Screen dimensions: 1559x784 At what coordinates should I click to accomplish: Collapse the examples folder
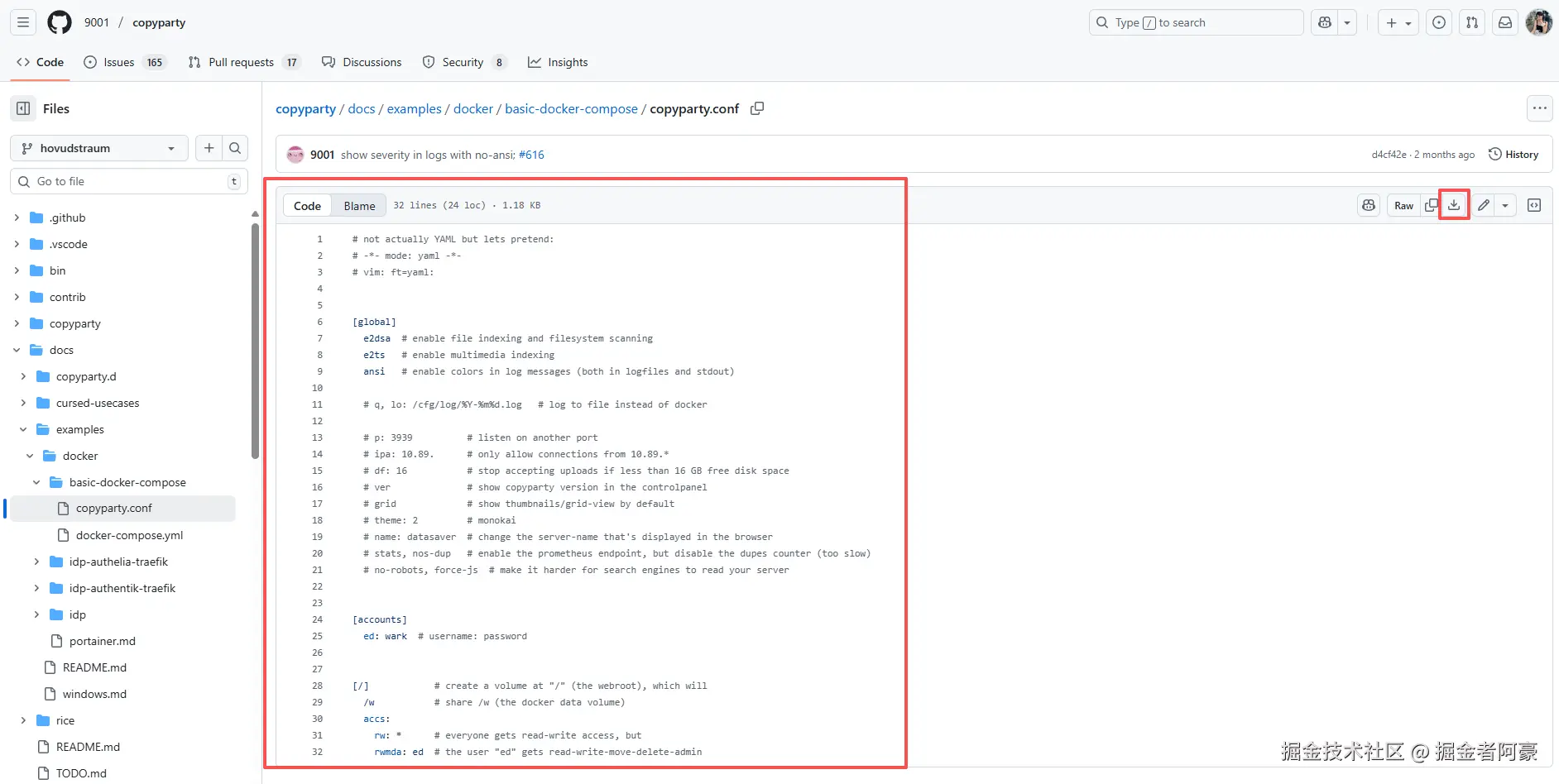(23, 429)
